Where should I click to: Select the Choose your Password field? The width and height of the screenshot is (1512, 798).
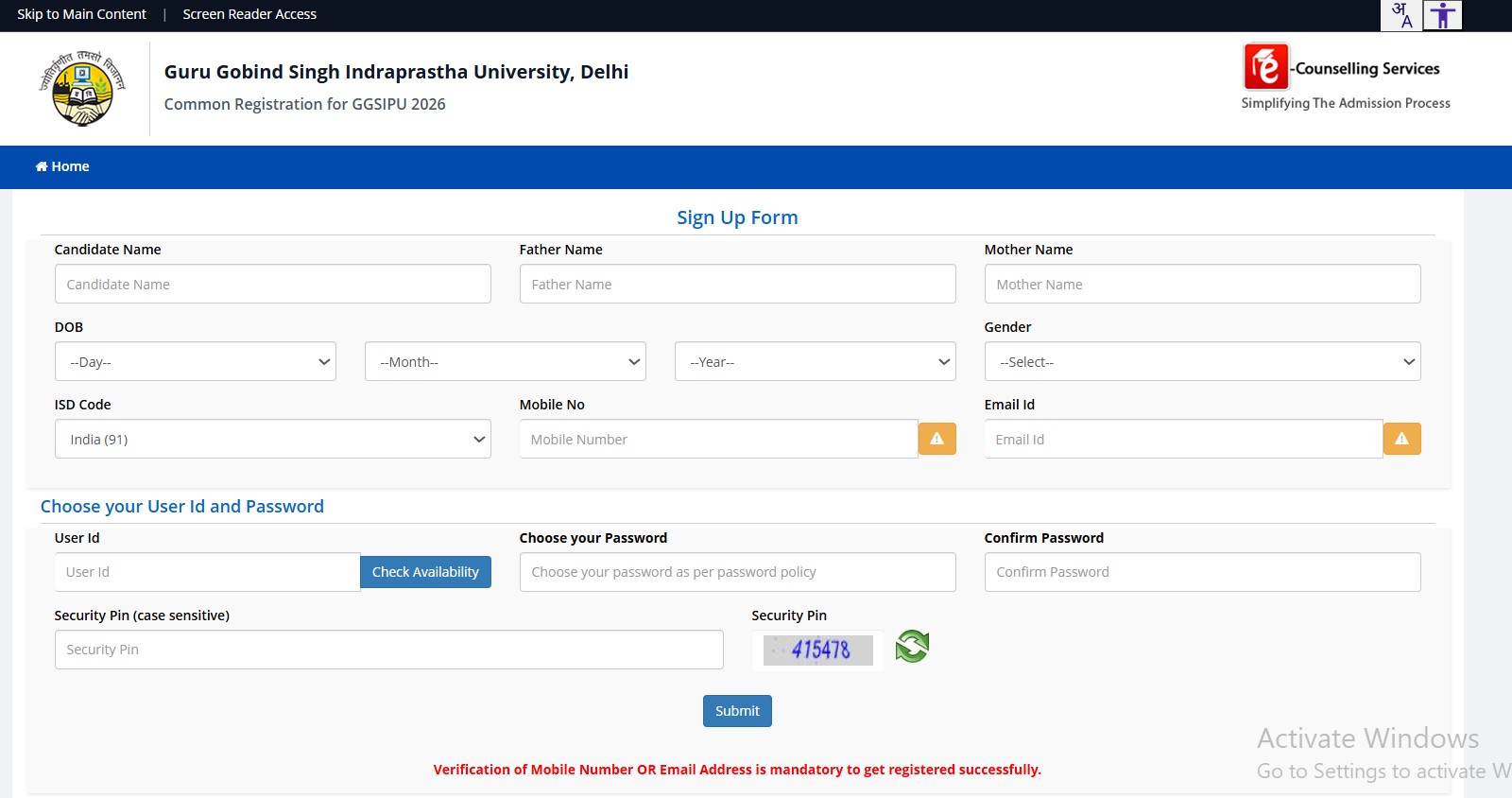(738, 572)
